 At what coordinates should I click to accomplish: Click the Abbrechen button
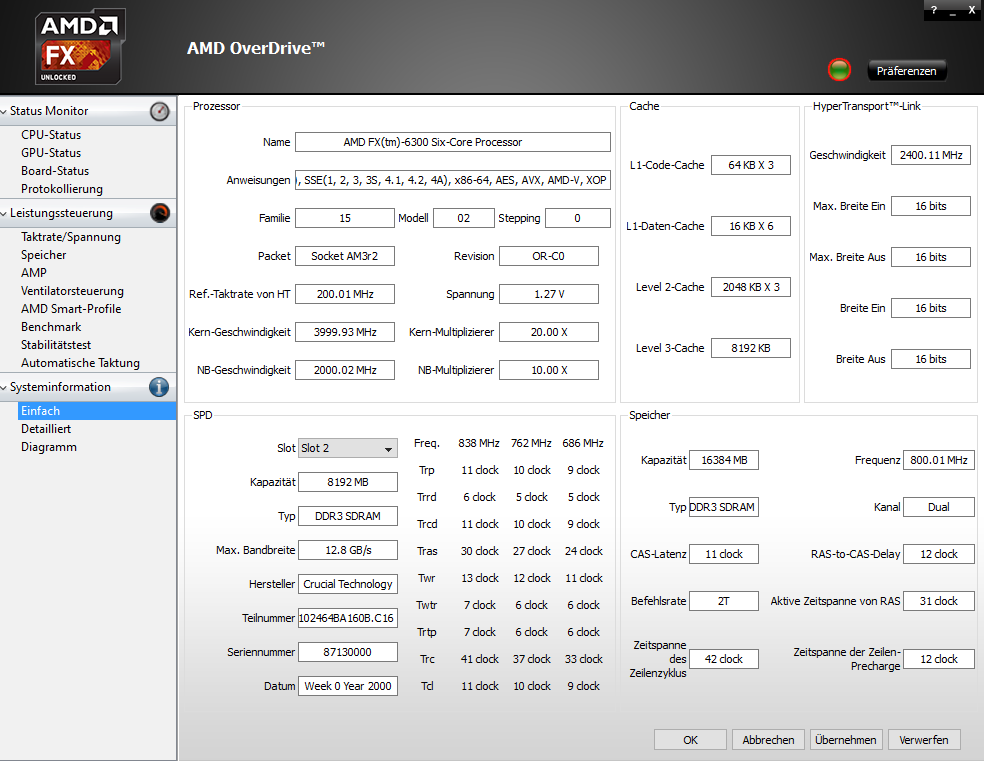tap(768, 740)
